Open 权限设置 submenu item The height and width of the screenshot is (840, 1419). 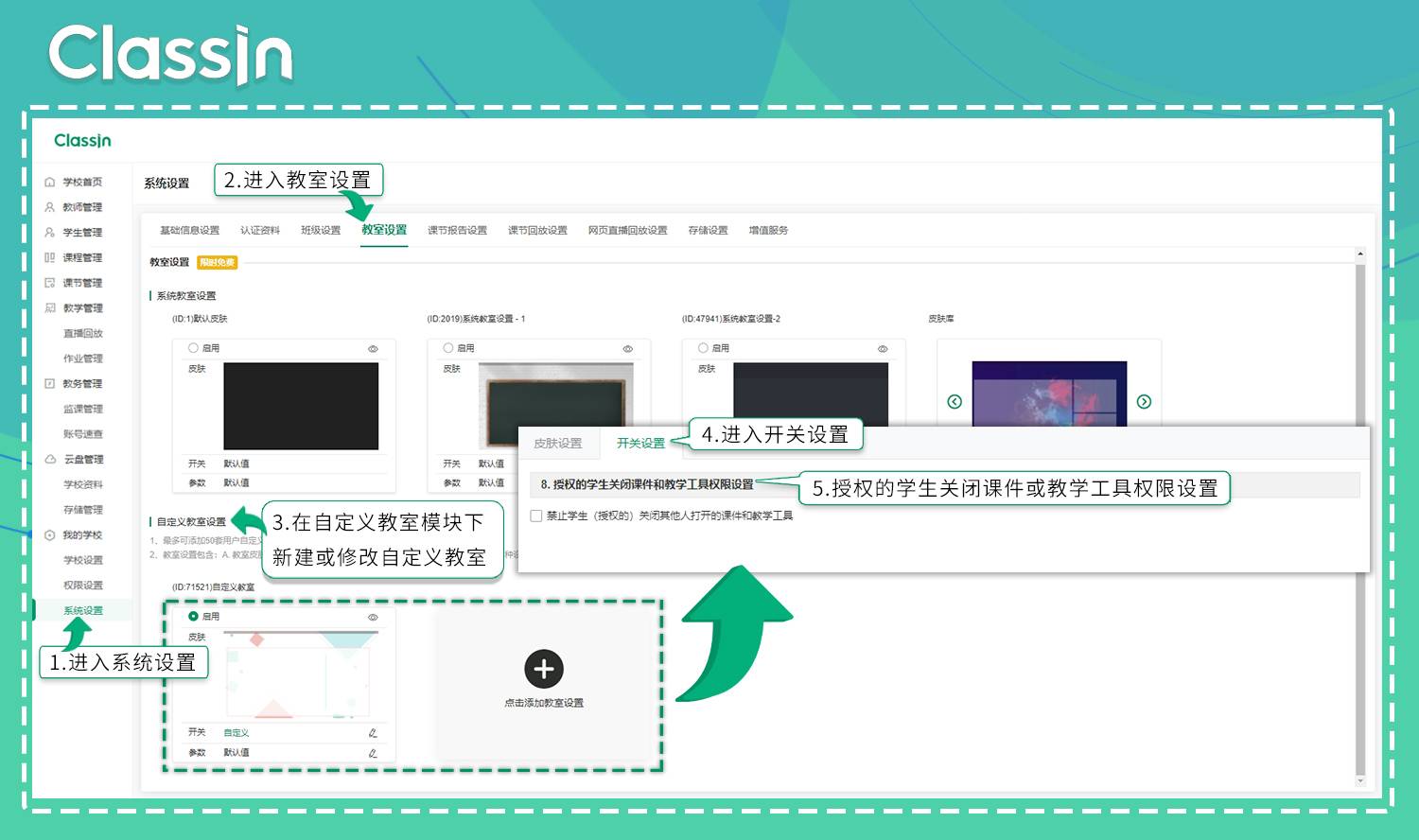83,586
